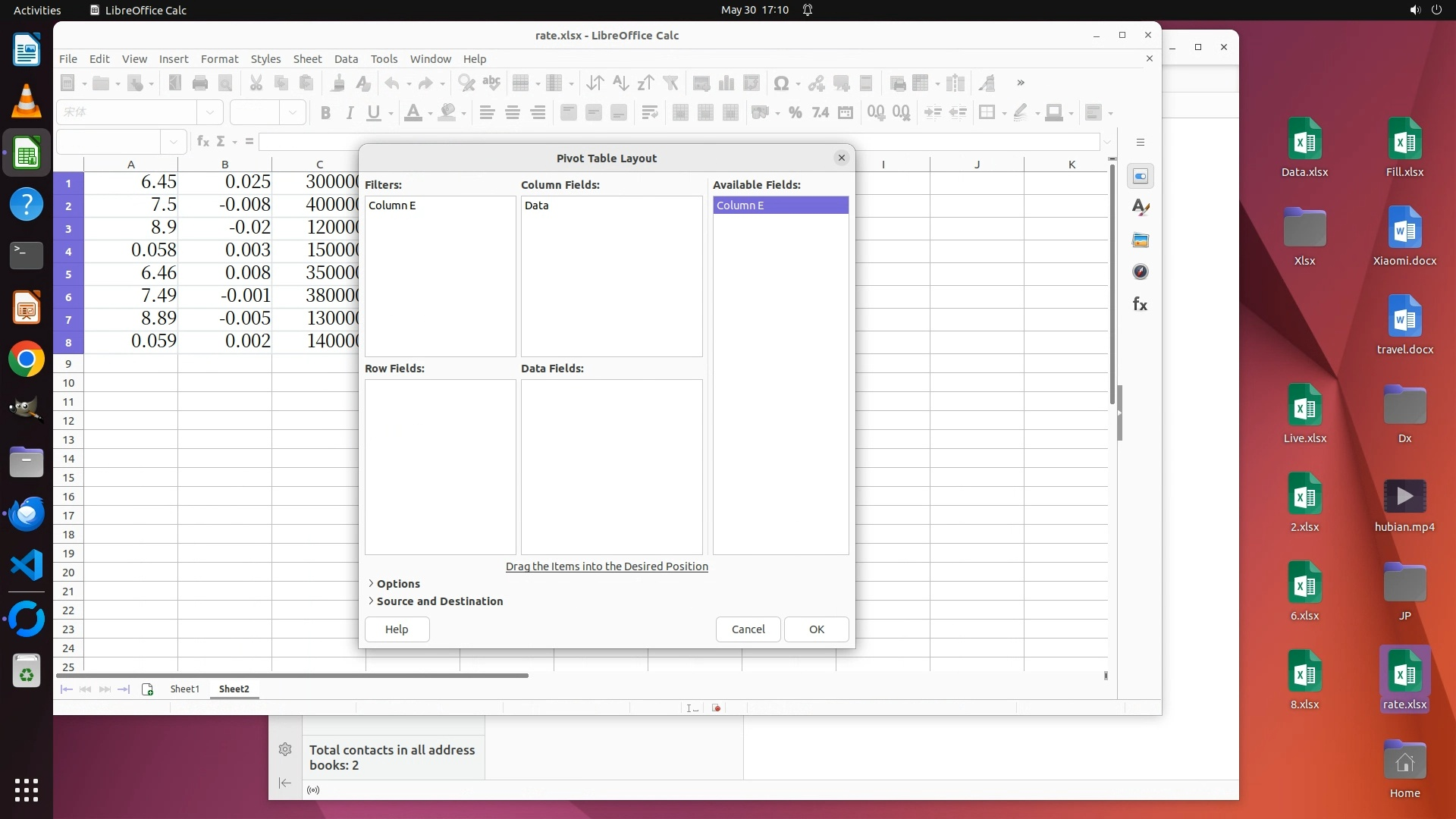The height and width of the screenshot is (819, 1456).
Task: Click Format as Percent icon
Action: pos(795,113)
